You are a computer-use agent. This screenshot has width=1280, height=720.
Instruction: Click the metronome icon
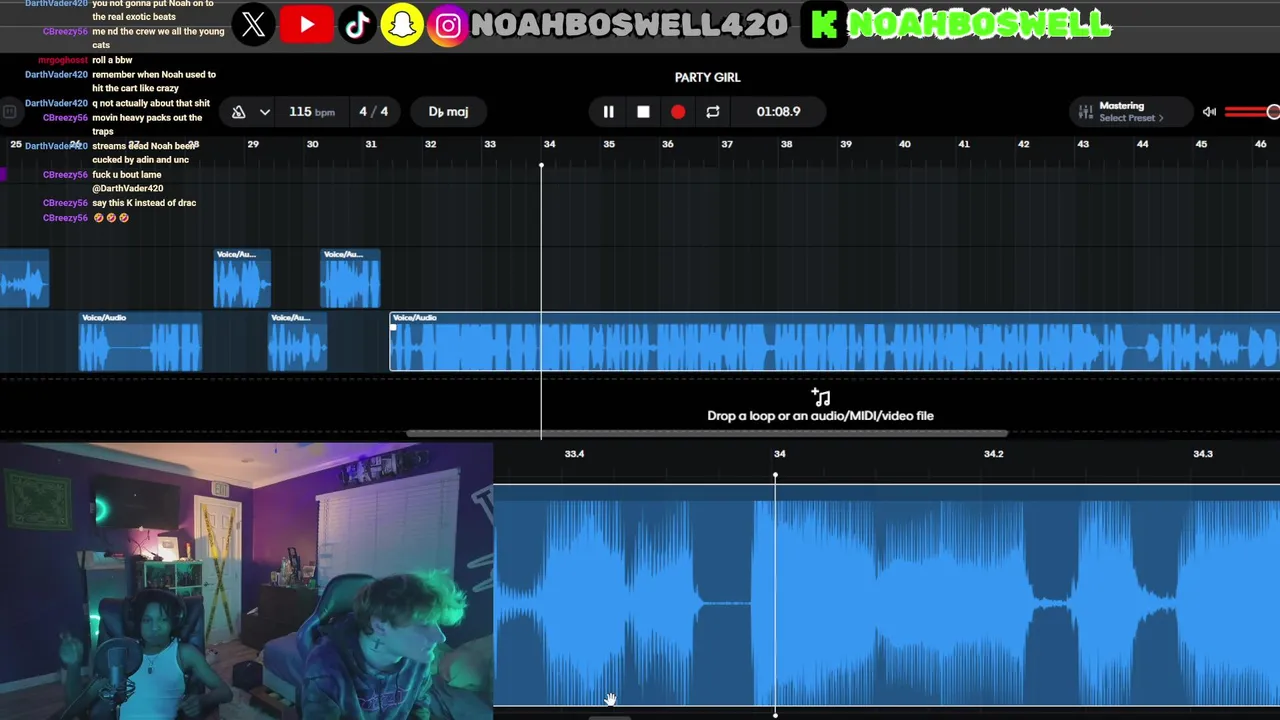pos(238,112)
